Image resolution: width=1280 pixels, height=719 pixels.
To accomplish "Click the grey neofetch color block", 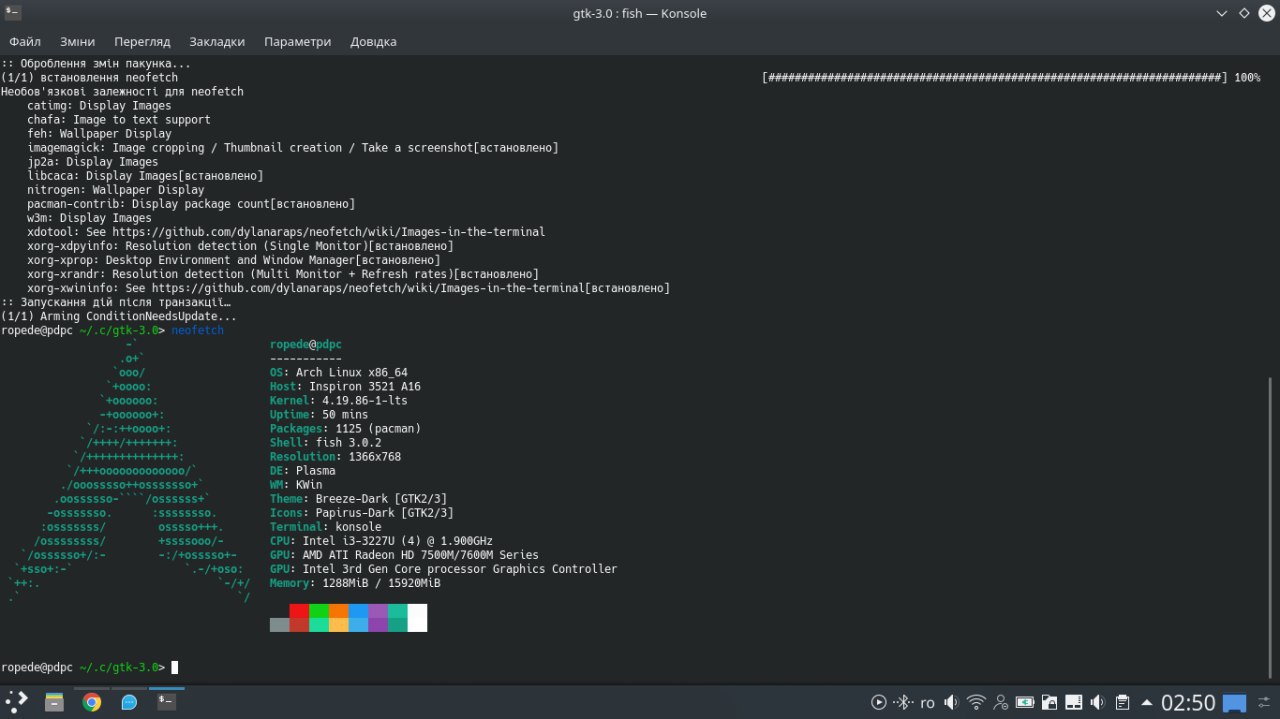I will tap(280, 624).
